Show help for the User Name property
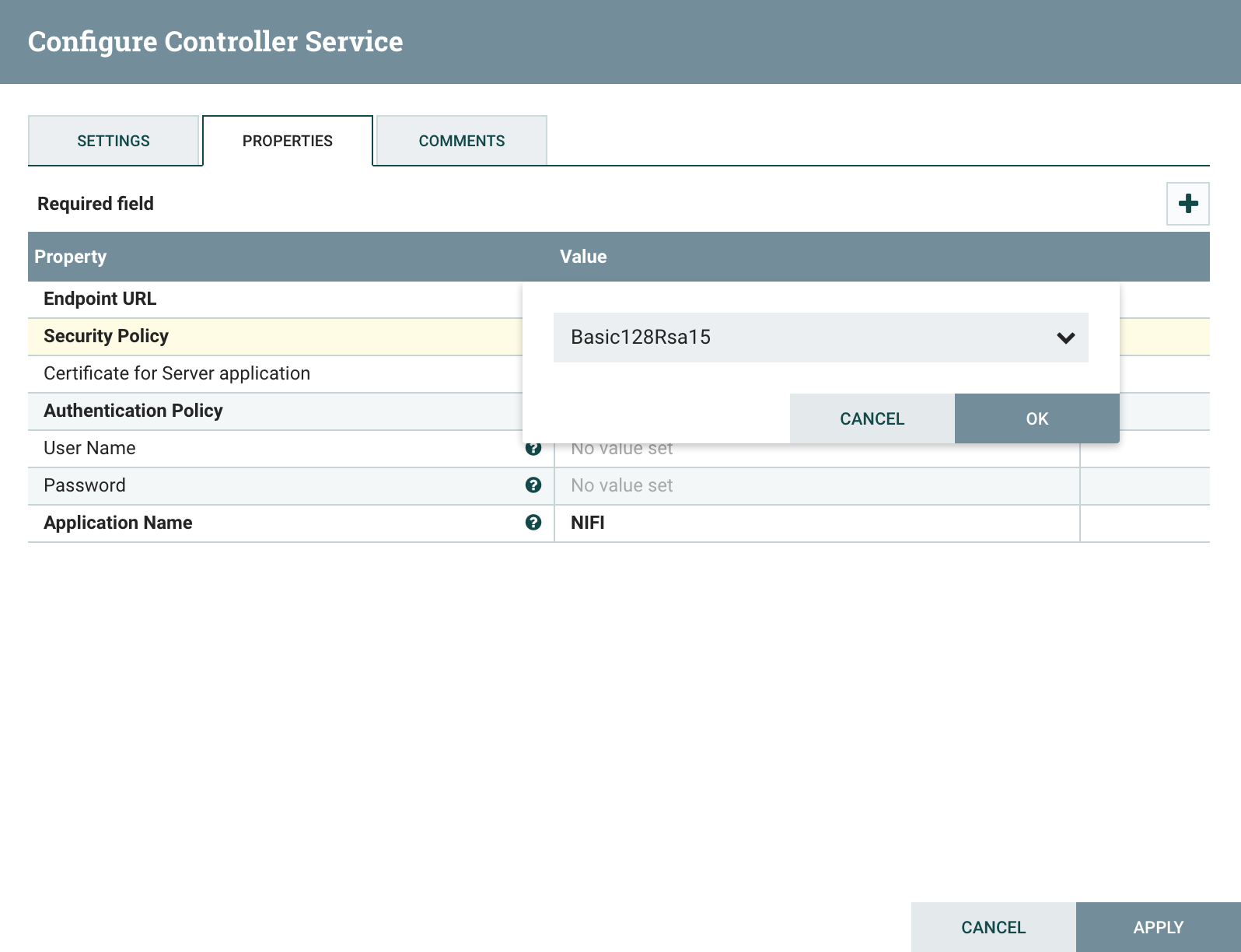 coord(533,449)
